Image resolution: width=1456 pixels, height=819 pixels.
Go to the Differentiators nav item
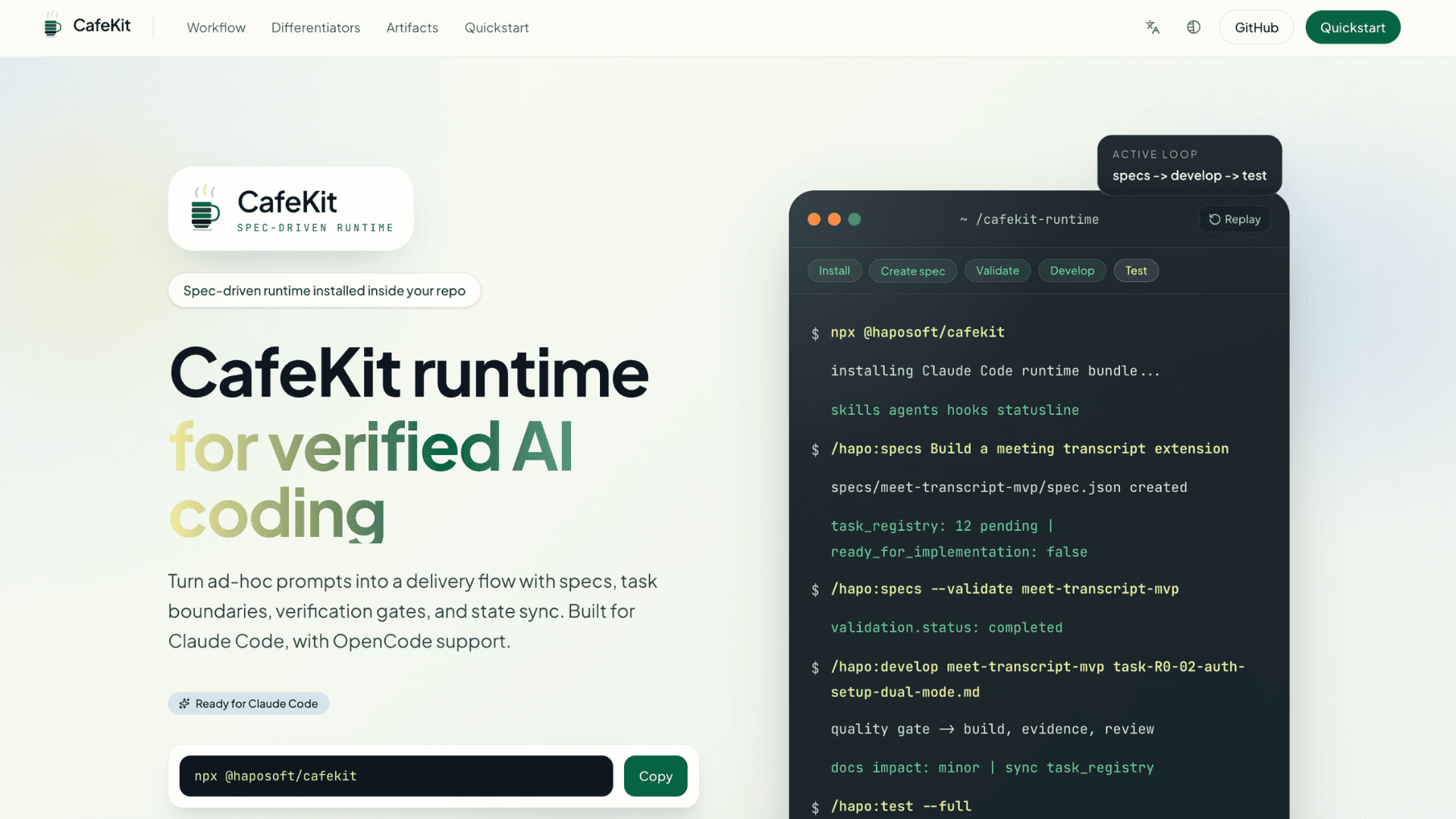(x=315, y=27)
